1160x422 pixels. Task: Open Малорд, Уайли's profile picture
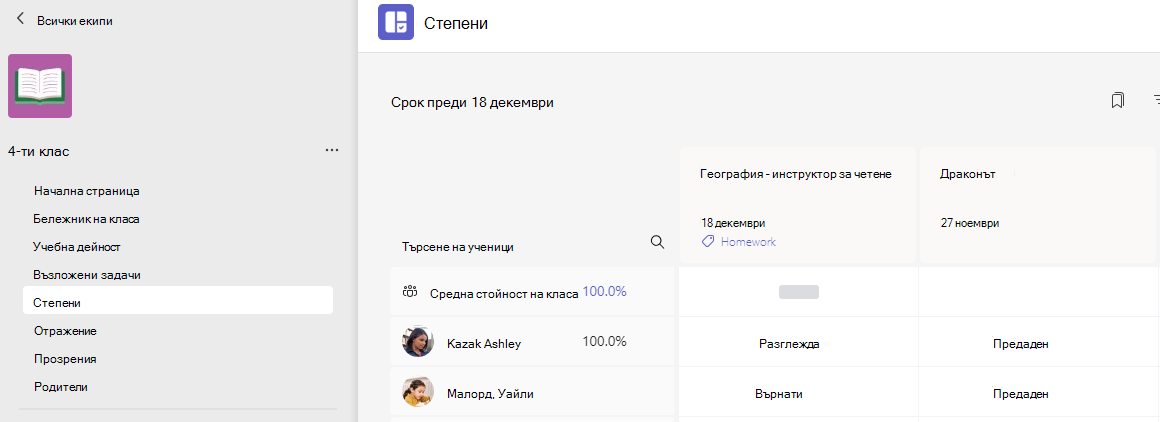418,392
